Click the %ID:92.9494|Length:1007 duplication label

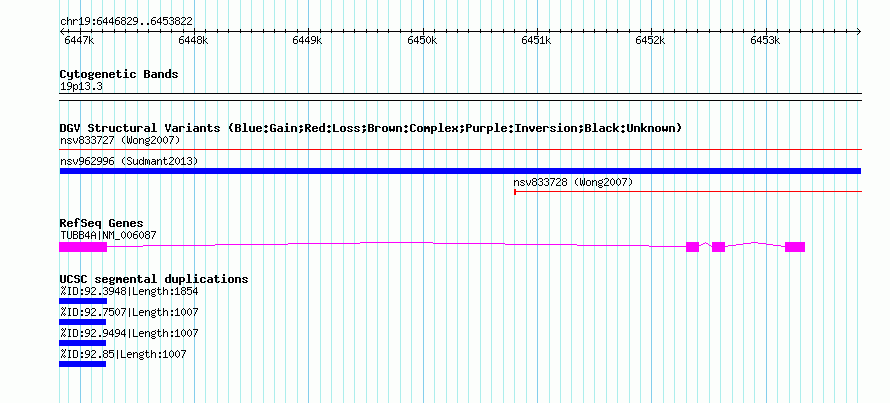[x=129, y=333]
